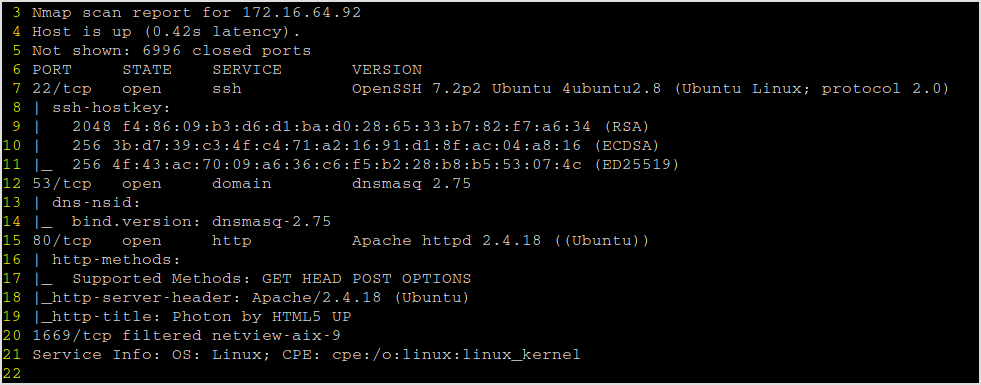Viewport: 981px width, 385px height.
Task: Click the 80/tcp port entry
Action: coord(62,240)
